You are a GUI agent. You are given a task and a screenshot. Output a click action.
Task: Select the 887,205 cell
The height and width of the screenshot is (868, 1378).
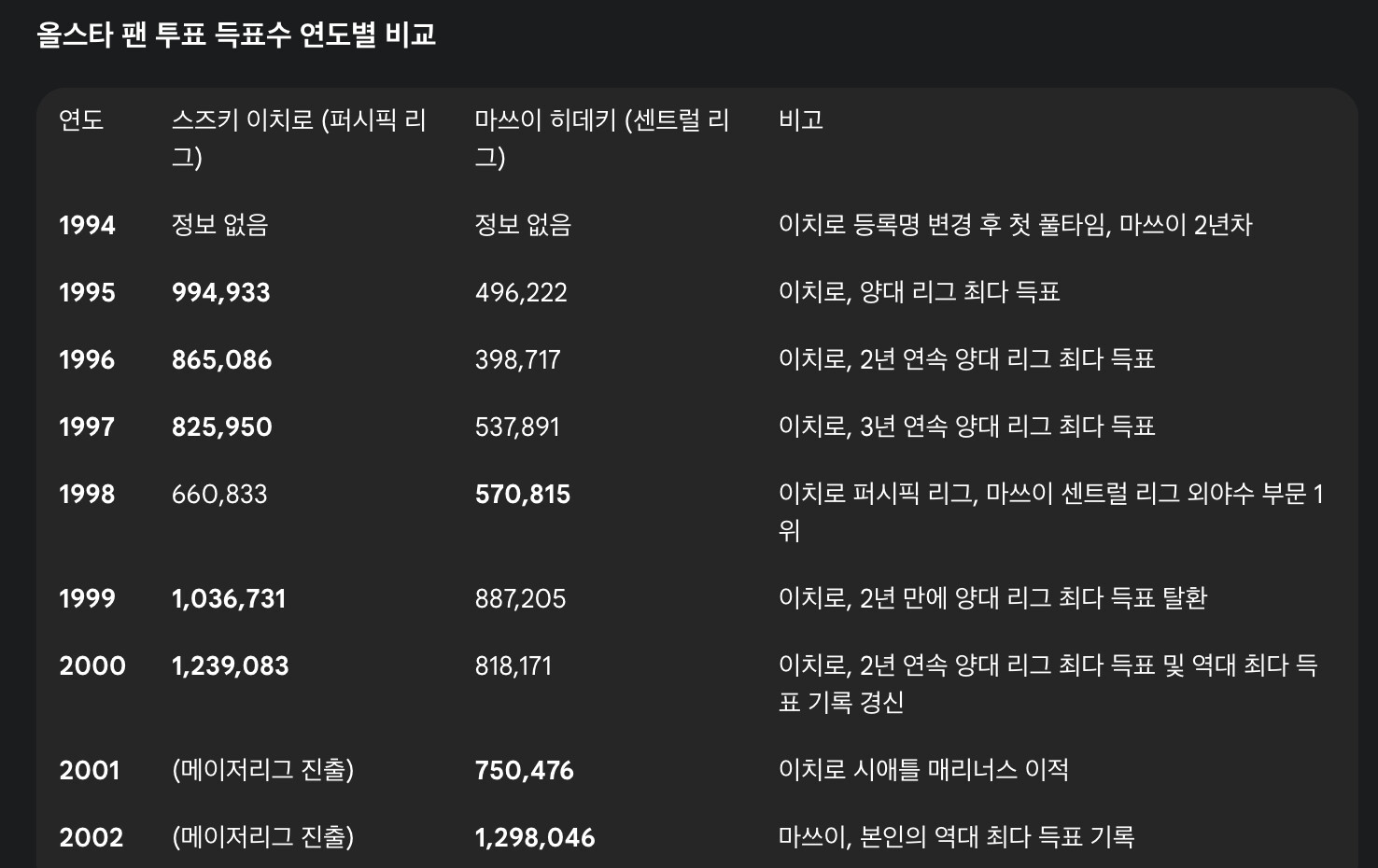[520, 598]
